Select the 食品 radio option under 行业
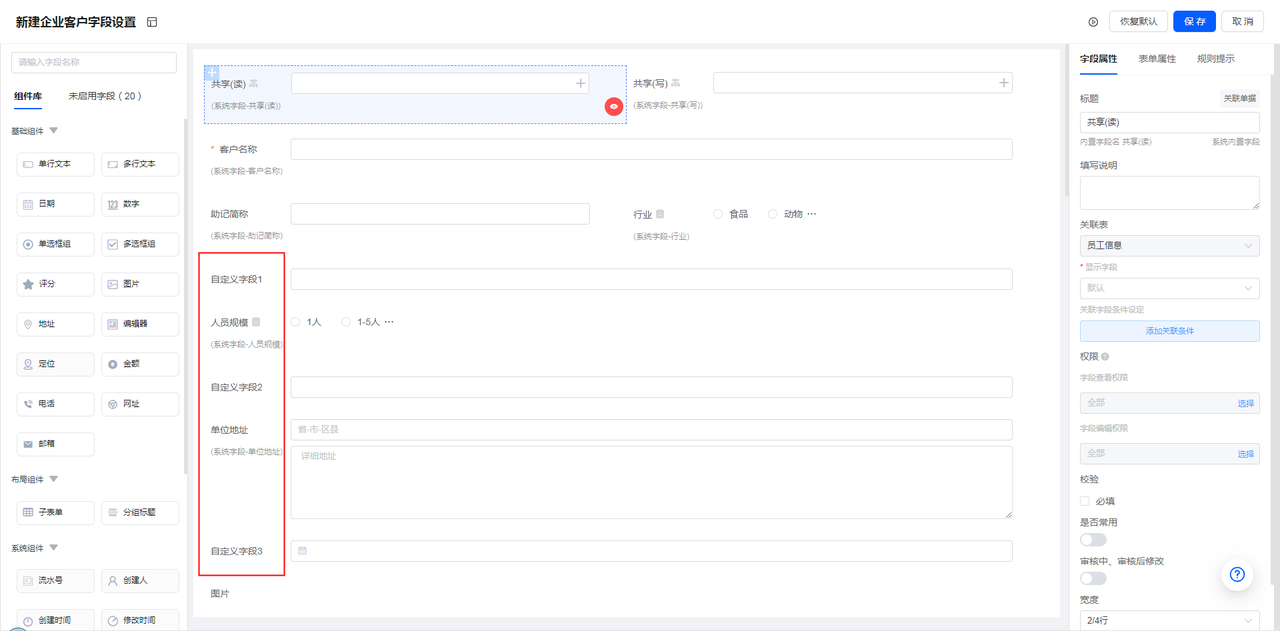The height and width of the screenshot is (631, 1280). click(x=718, y=214)
